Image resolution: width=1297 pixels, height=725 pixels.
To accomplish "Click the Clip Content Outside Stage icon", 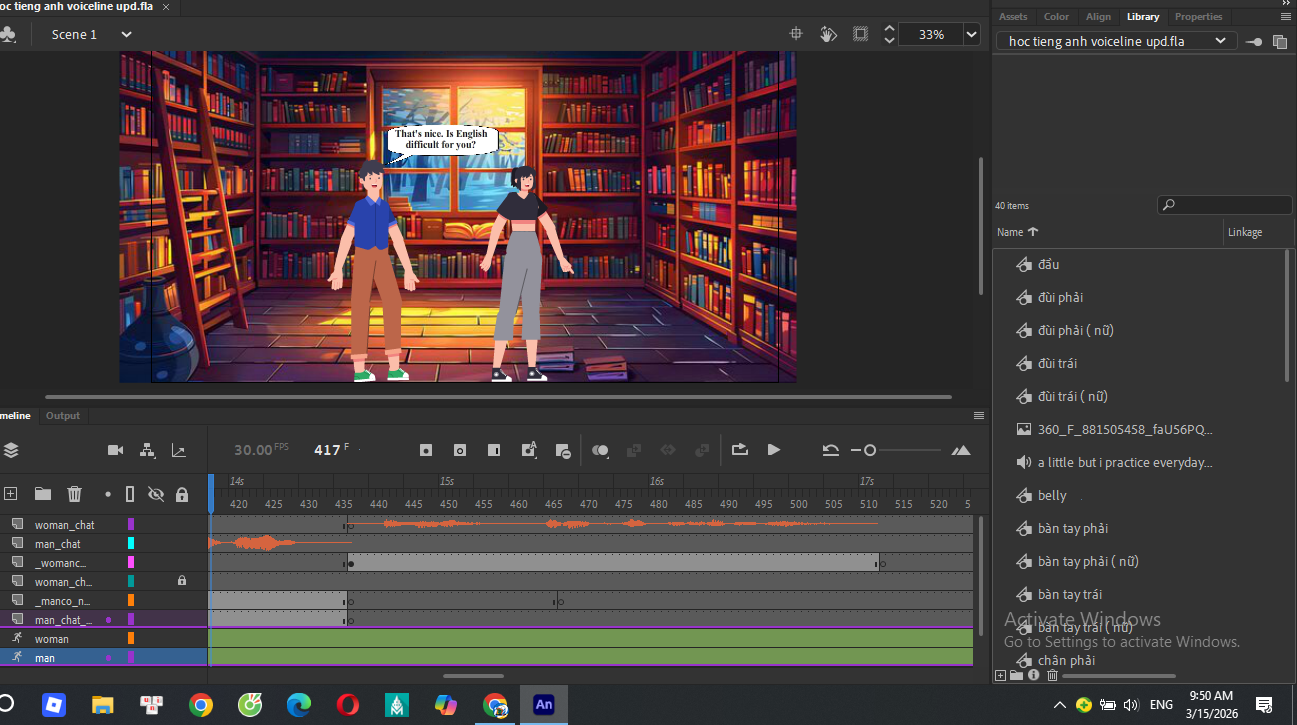I will pyautogui.click(x=860, y=34).
